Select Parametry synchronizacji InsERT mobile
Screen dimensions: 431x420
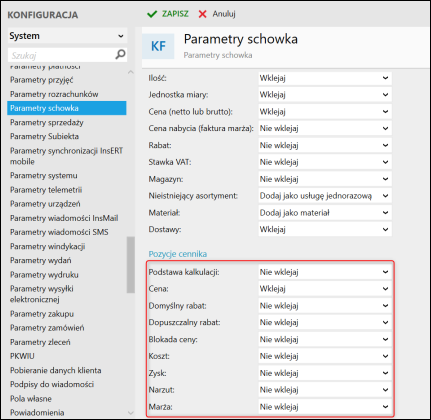[x=66, y=156]
